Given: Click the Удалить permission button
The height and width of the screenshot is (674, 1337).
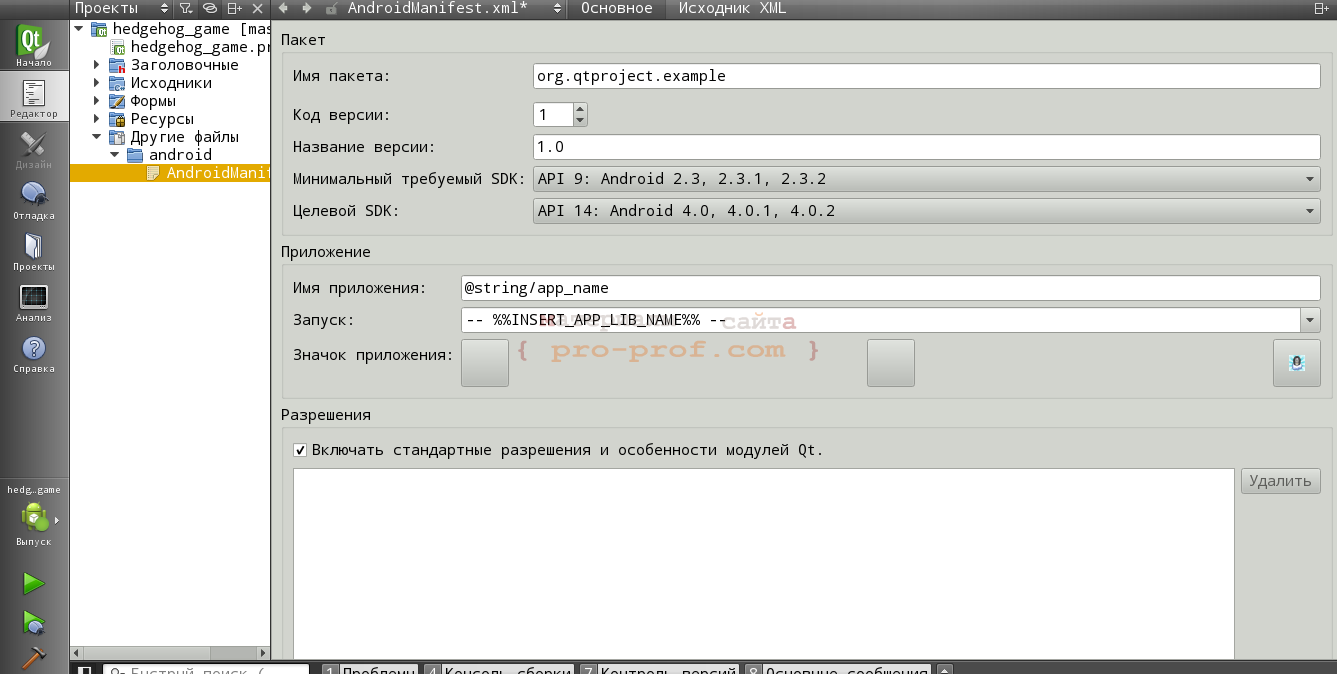Looking at the screenshot, I should click(x=1280, y=481).
